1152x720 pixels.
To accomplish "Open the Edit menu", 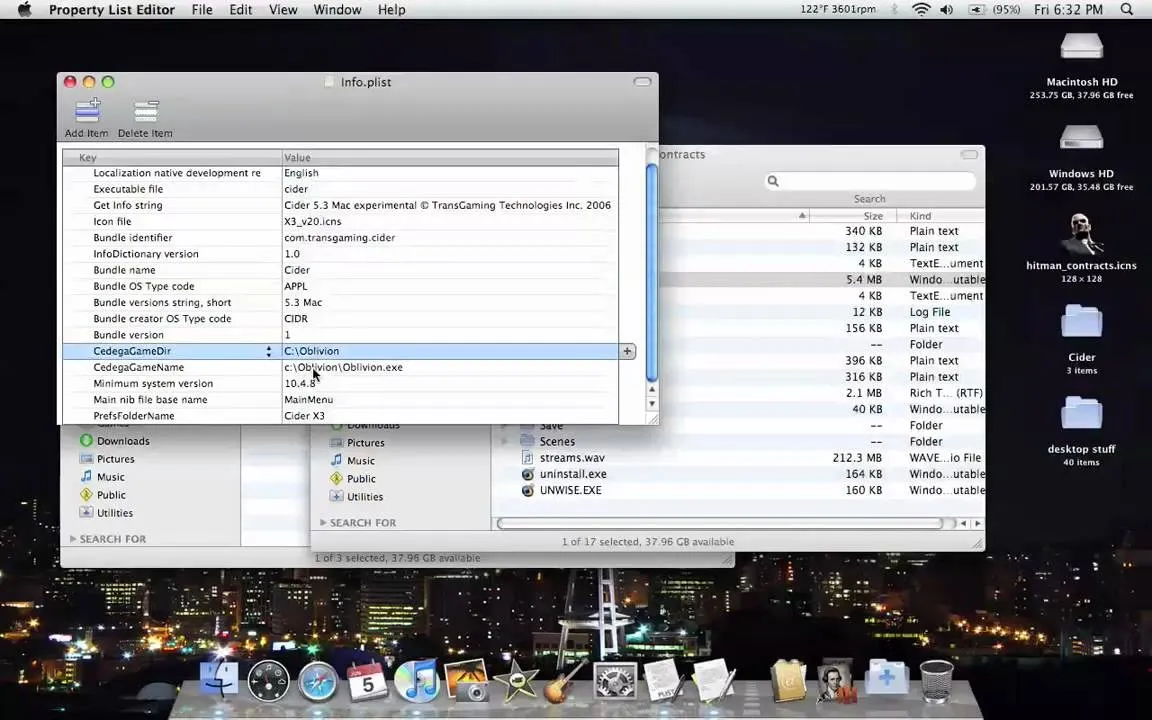I will tap(241, 10).
